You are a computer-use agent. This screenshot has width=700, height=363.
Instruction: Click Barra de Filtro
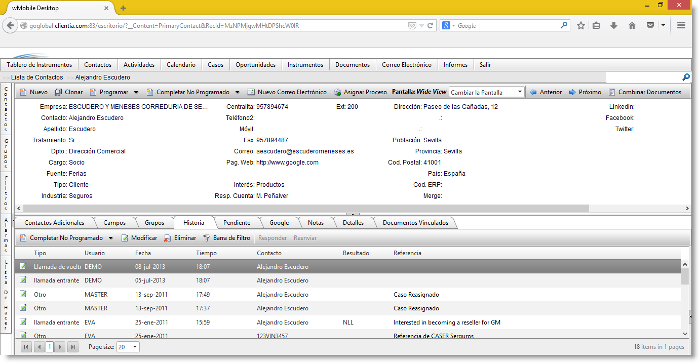(x=226, y=238)
